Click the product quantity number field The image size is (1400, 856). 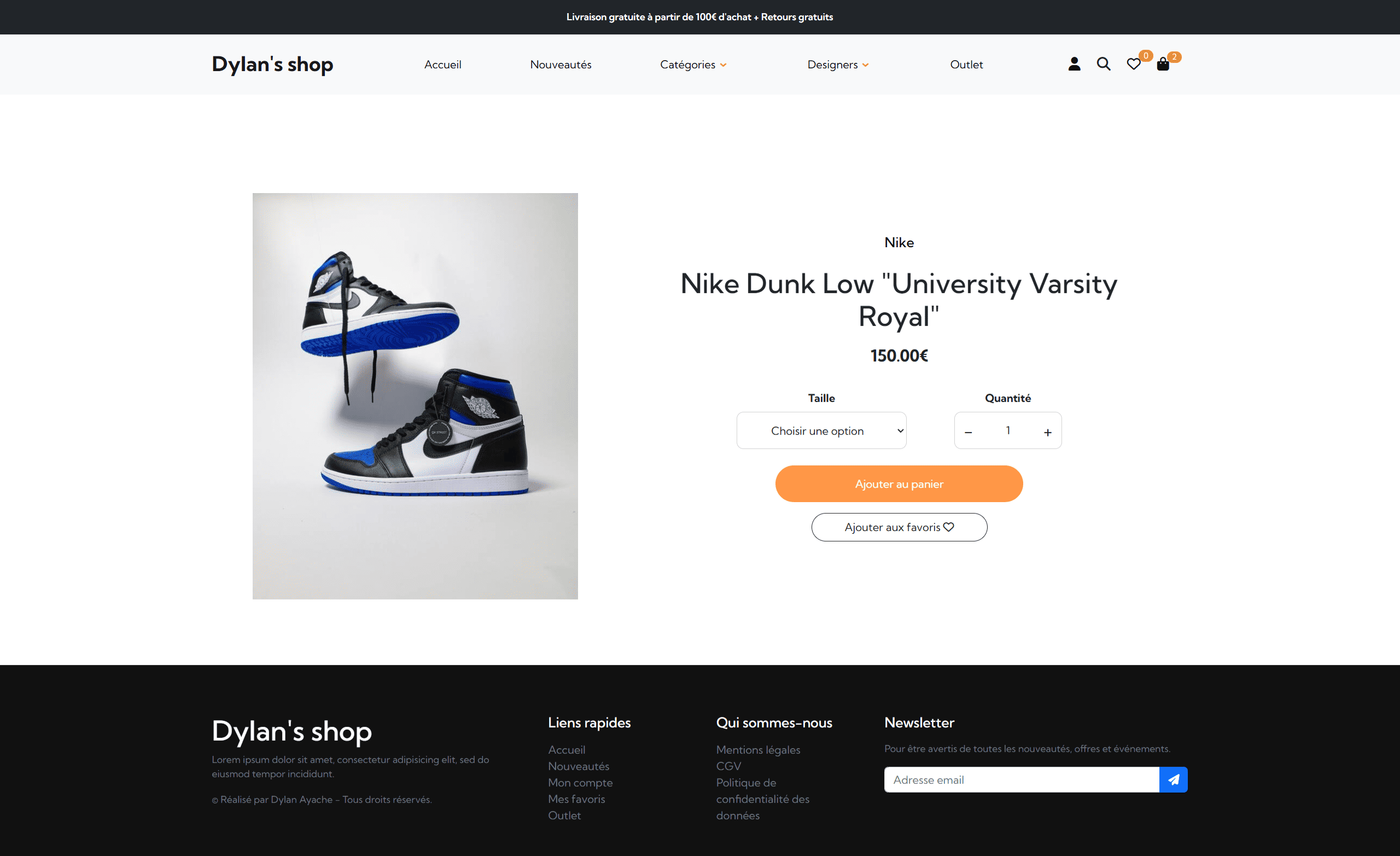[x=1007, y=430]
